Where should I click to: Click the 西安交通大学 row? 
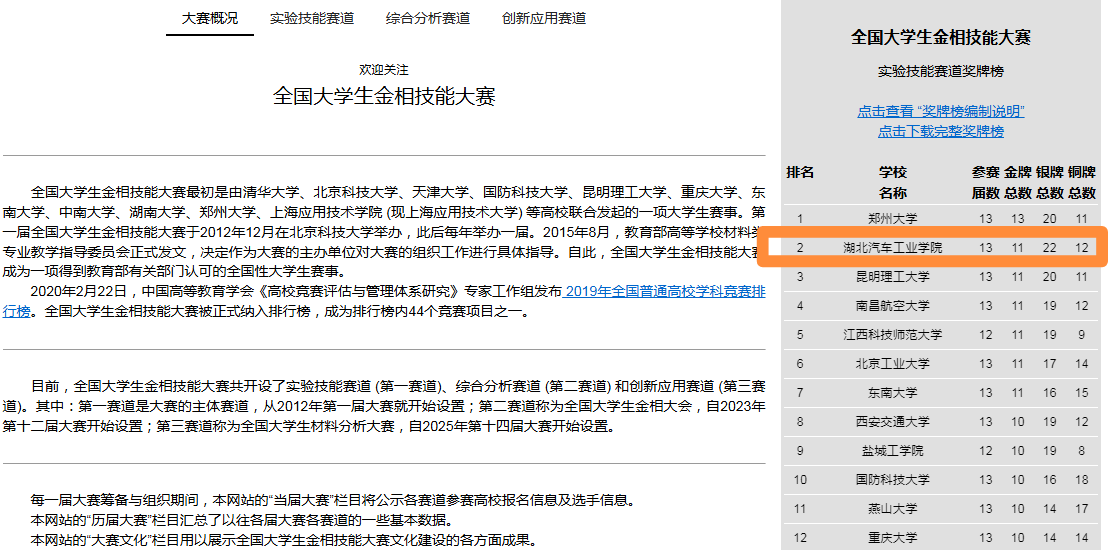892,422
